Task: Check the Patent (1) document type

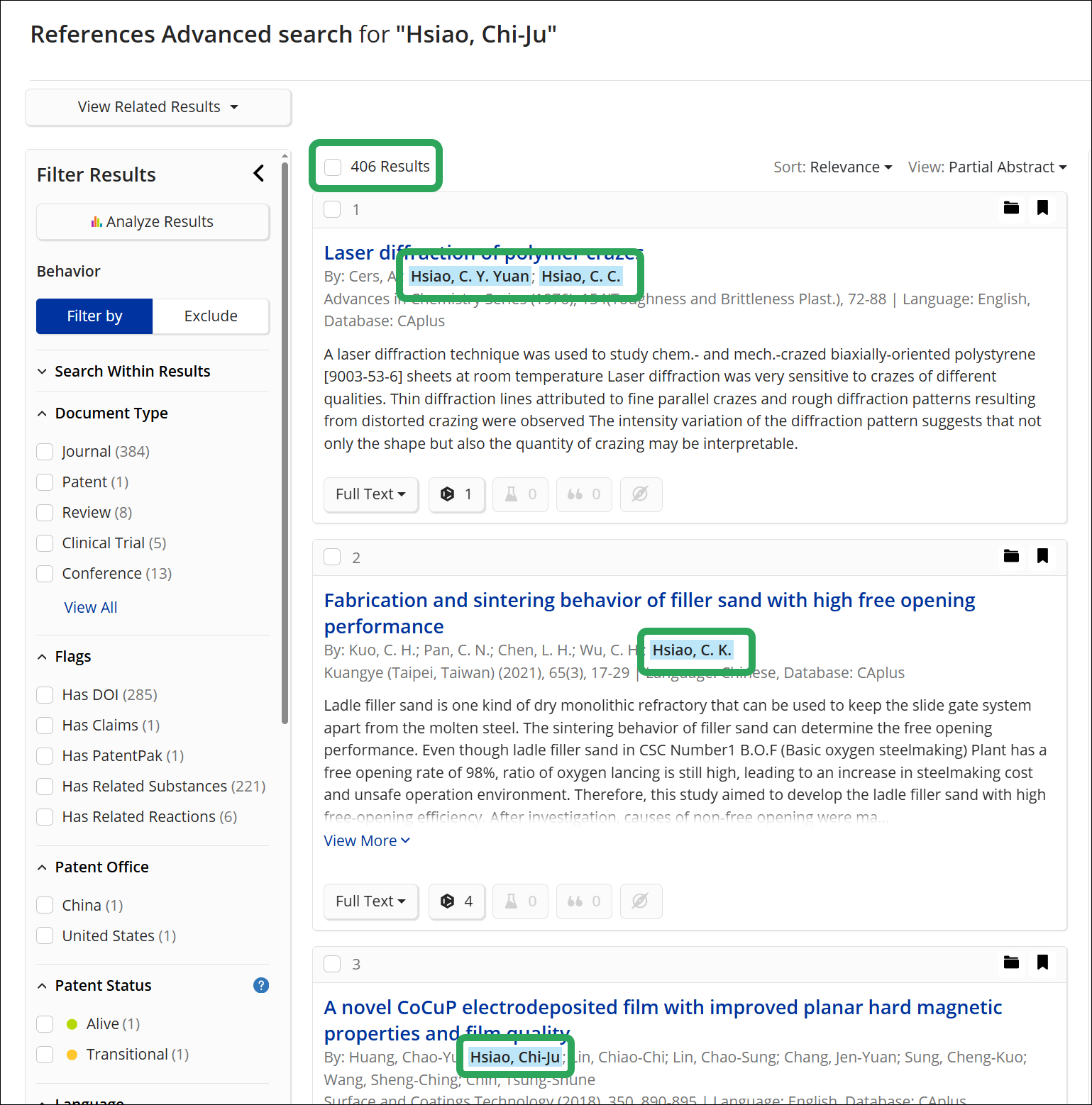Action: click(x=45, y=482)
